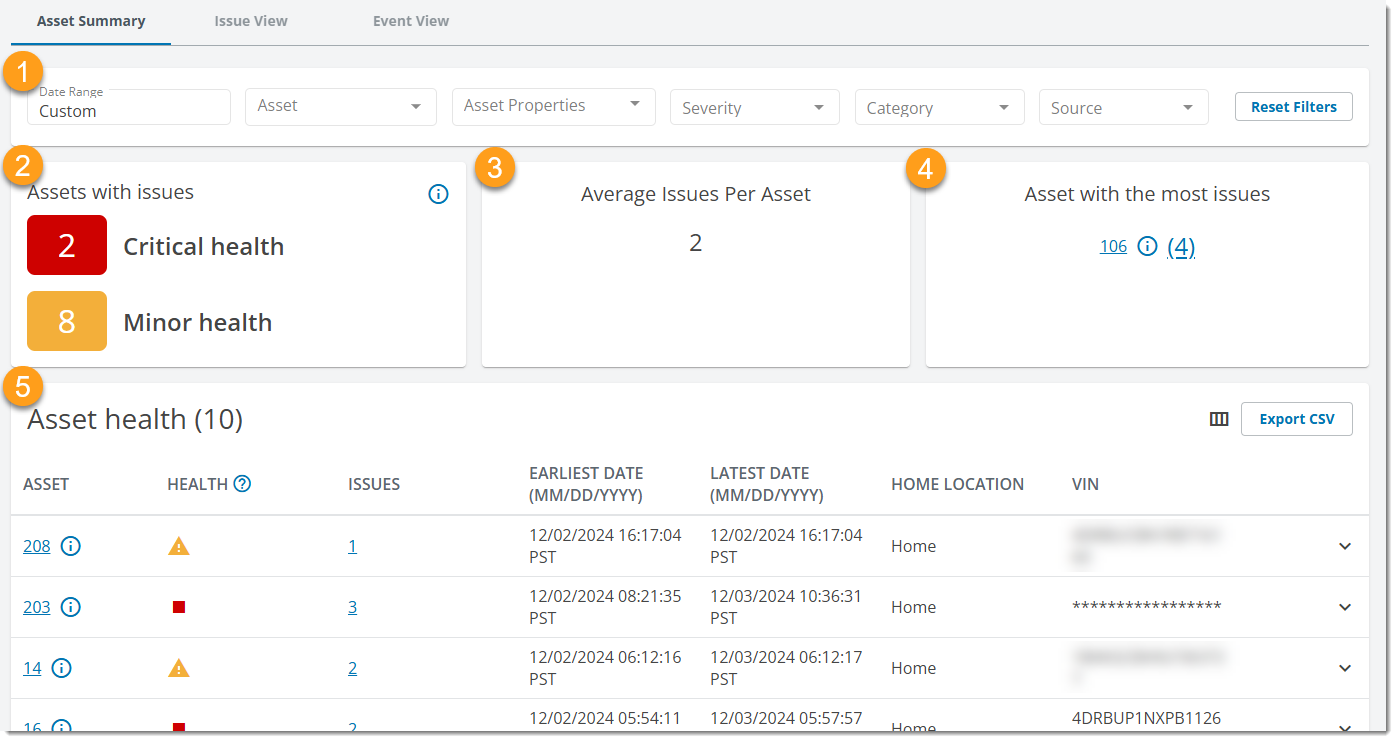Open the Source filter dropdown
Viewport: 1396px width, 741px height.
1124,107
